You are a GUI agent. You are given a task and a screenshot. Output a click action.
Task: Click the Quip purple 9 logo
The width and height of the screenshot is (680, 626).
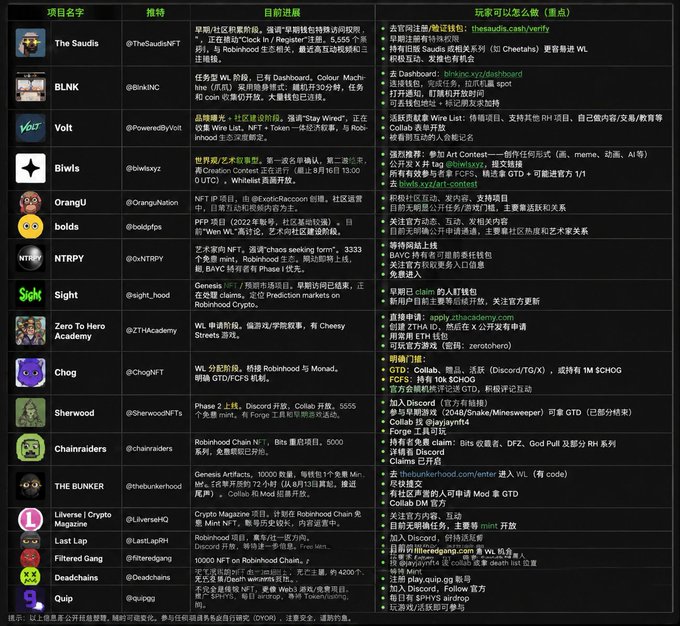click(30, 599)
